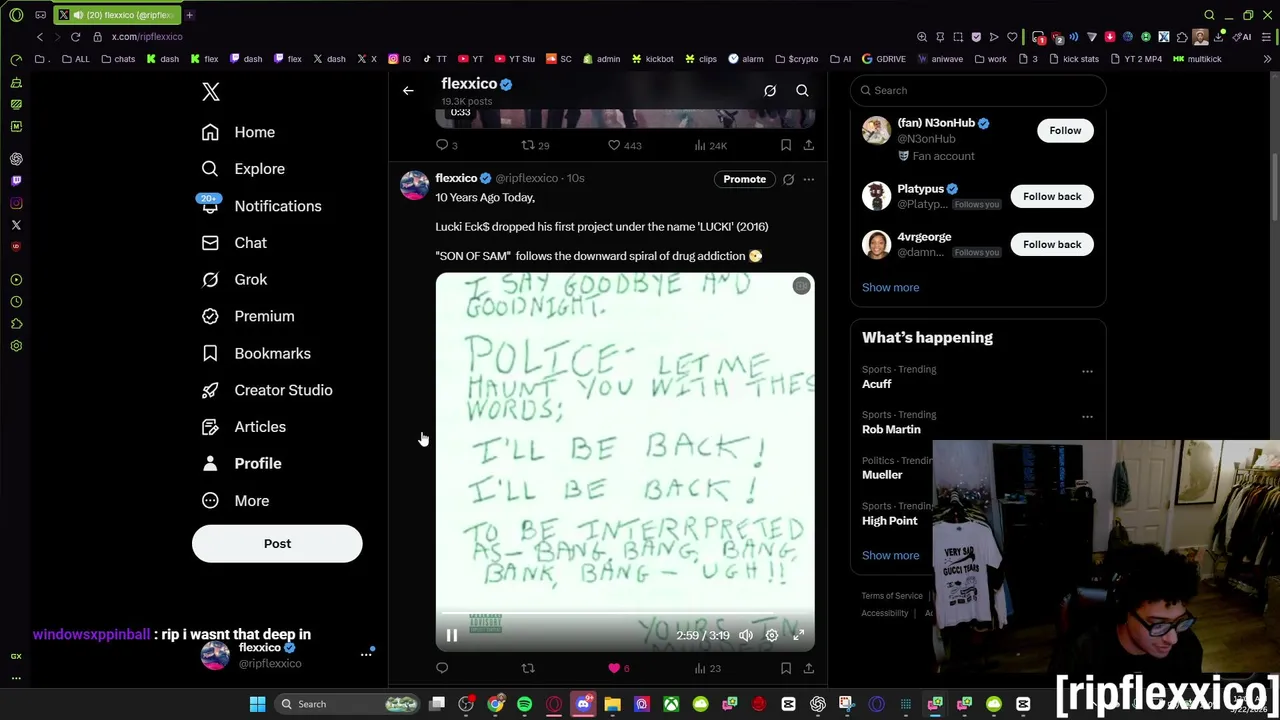Open File Explorer from taskbar
The width and height of the screenshot is (1280, 720).
pos(613,704)
